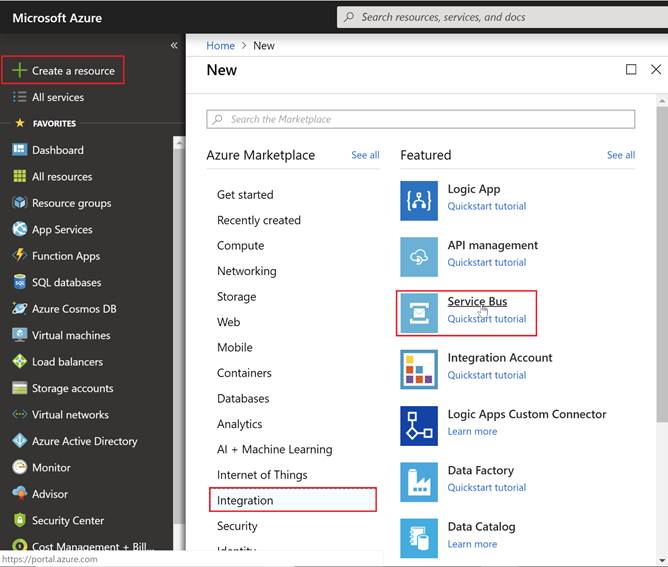Screen dimensions: 668x567
Task: Open Service Bus Quickstart tutorial link
Action: (x=487, y=319)
